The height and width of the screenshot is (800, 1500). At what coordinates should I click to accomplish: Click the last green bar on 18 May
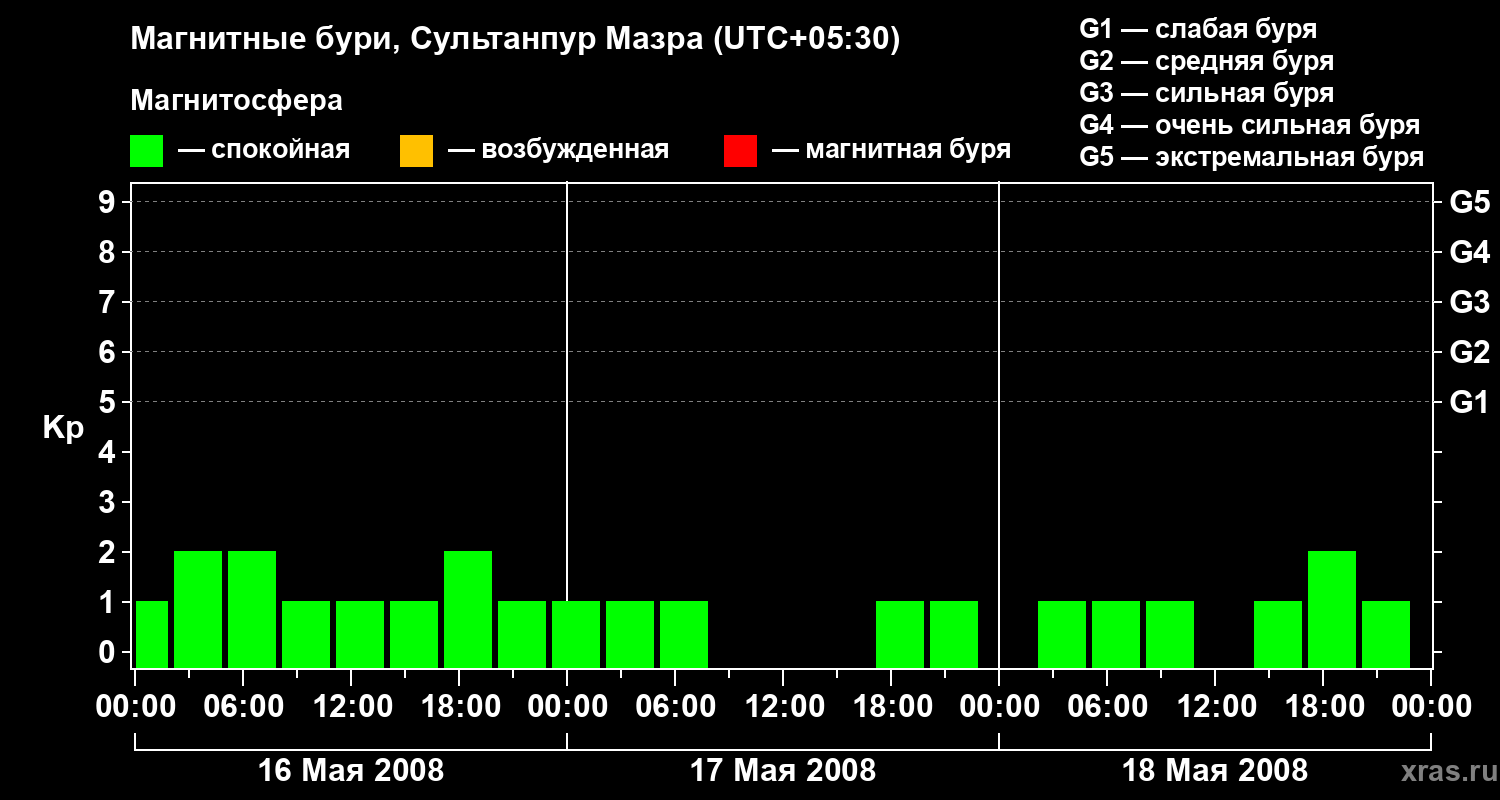click(1386, 634)
